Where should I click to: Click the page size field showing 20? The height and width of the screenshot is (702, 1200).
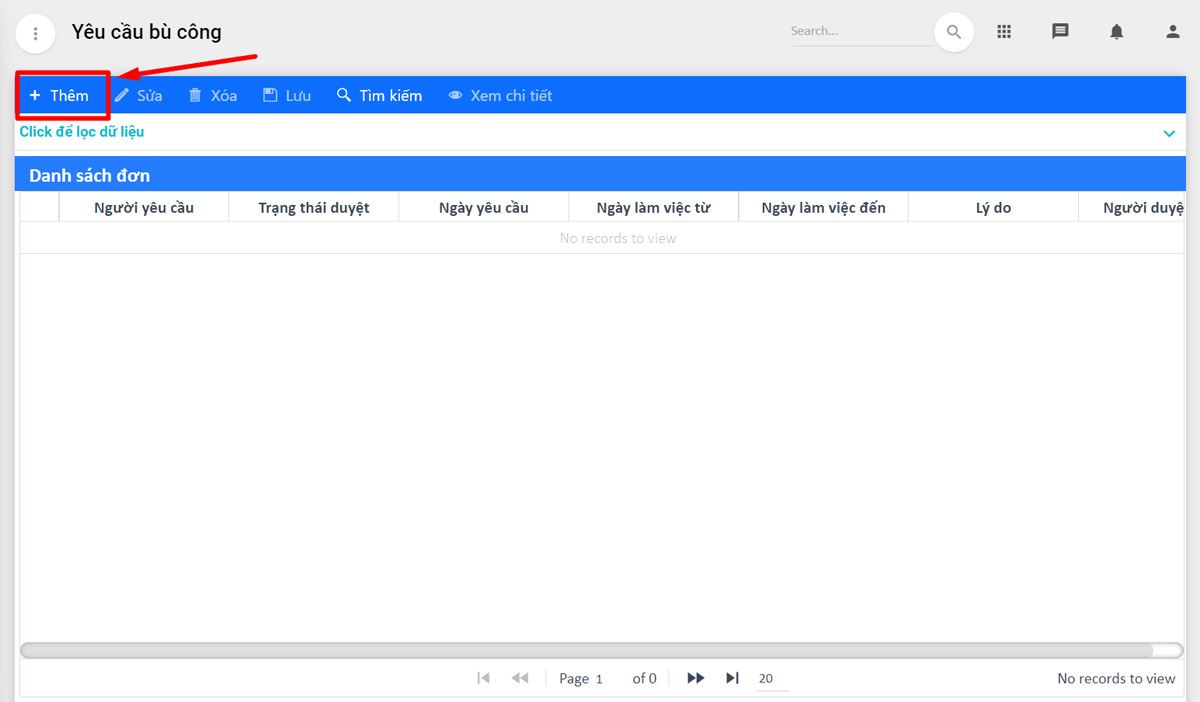click(772, 679)
